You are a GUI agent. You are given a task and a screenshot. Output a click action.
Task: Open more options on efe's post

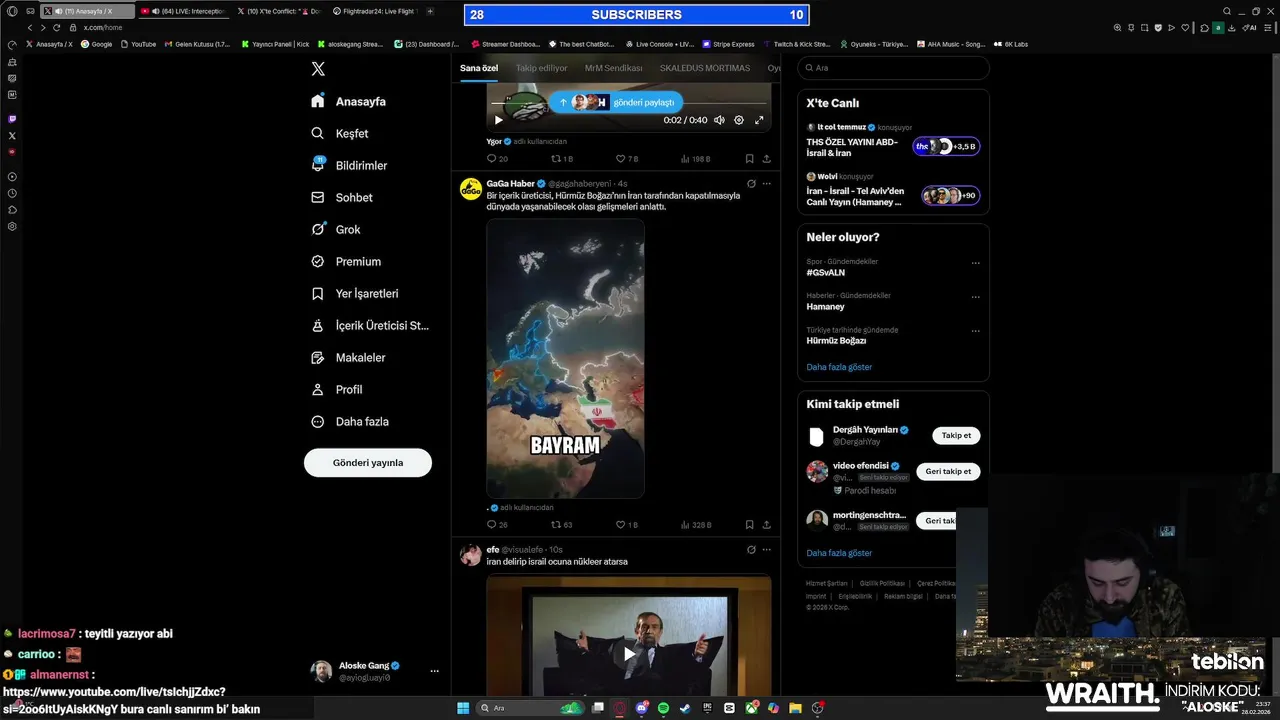click(x=767, y=549)
